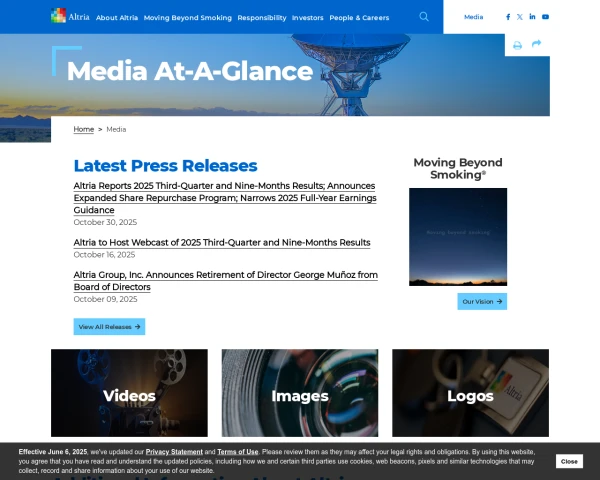Click the October 30, 2025 date text
Screen dimensions: 600x480
[105, 222]
